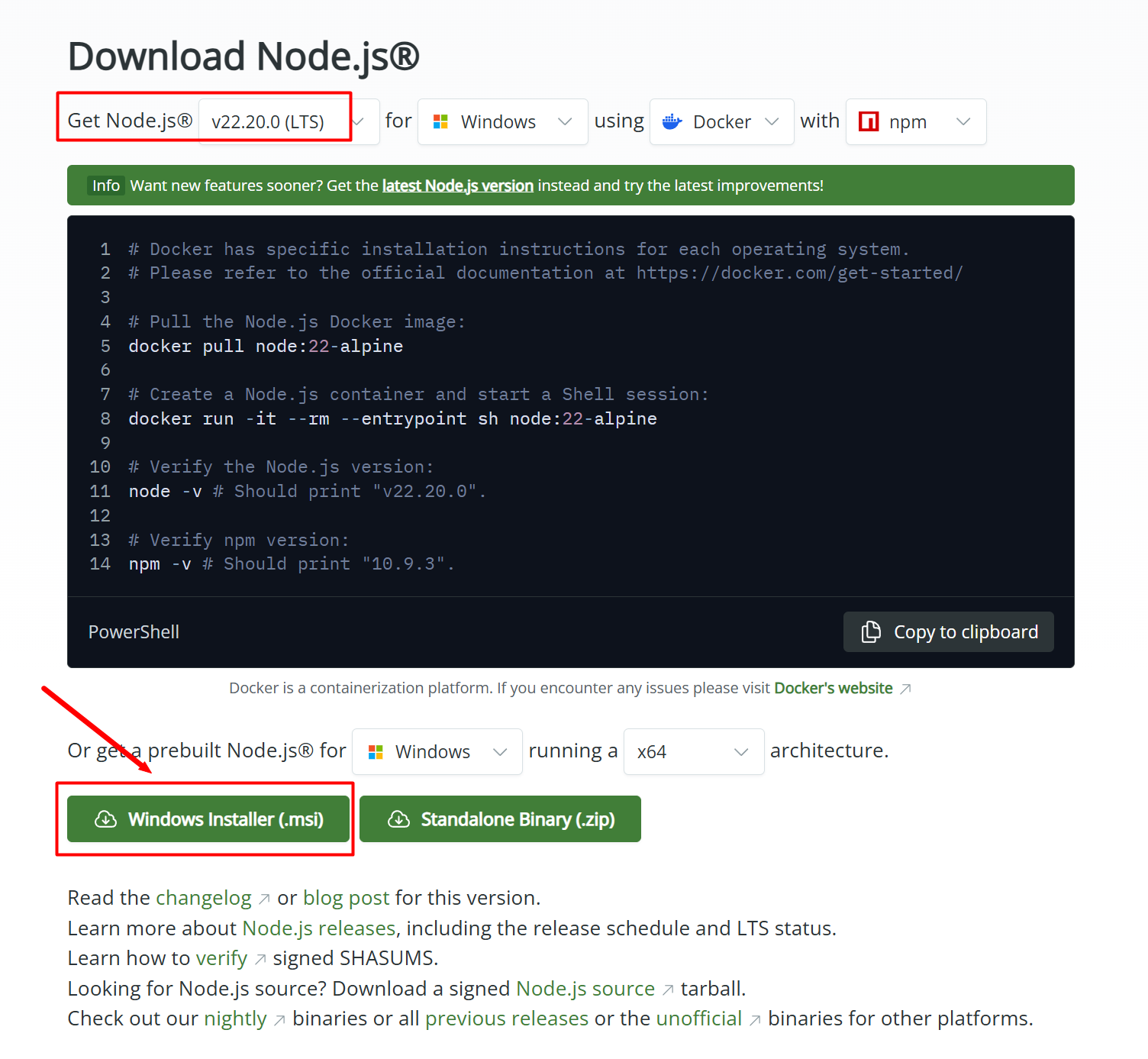Click the copy icon in Copy to clipboard

click(x=871, y=631)
